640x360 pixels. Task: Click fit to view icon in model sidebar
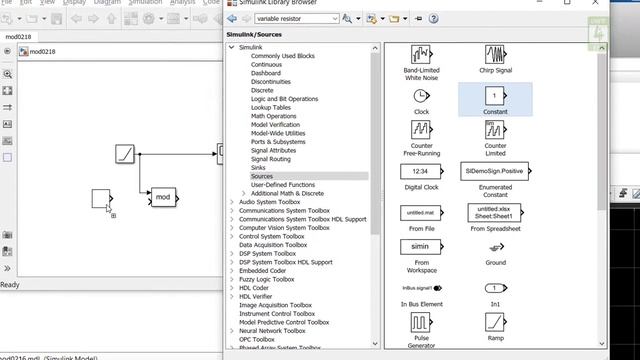click(x=7, y=91)
